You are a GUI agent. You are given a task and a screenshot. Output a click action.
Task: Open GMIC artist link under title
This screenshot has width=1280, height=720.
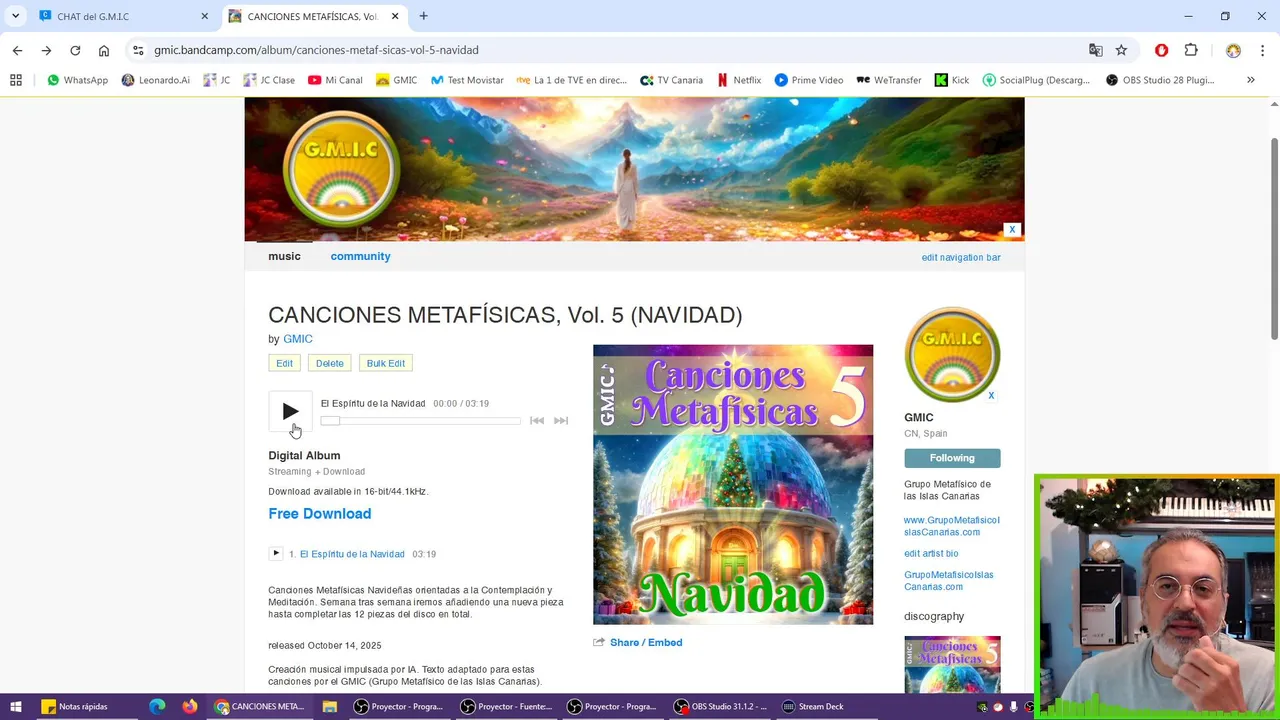pos(297,339)
